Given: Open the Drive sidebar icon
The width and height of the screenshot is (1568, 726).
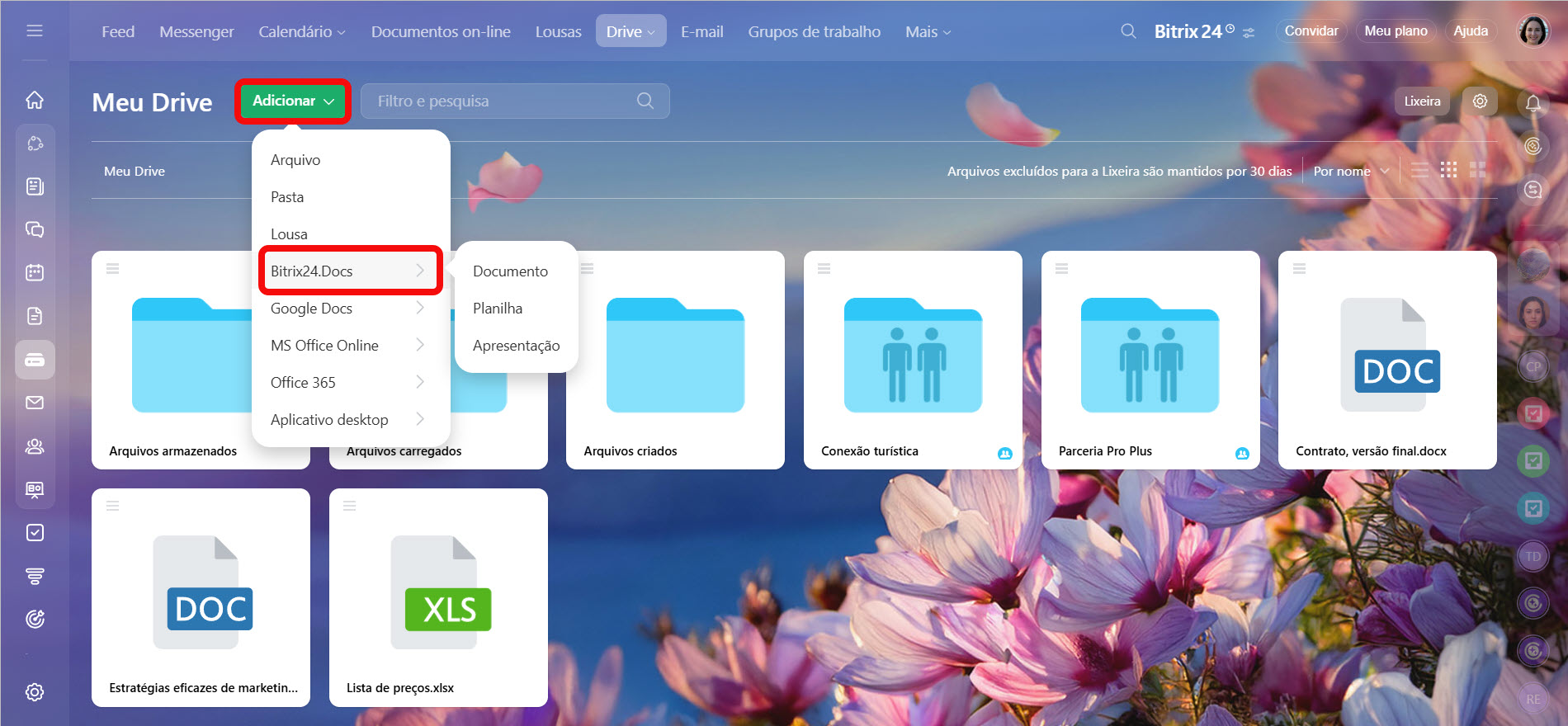Looking at the screenshot, I should [35, 360].
